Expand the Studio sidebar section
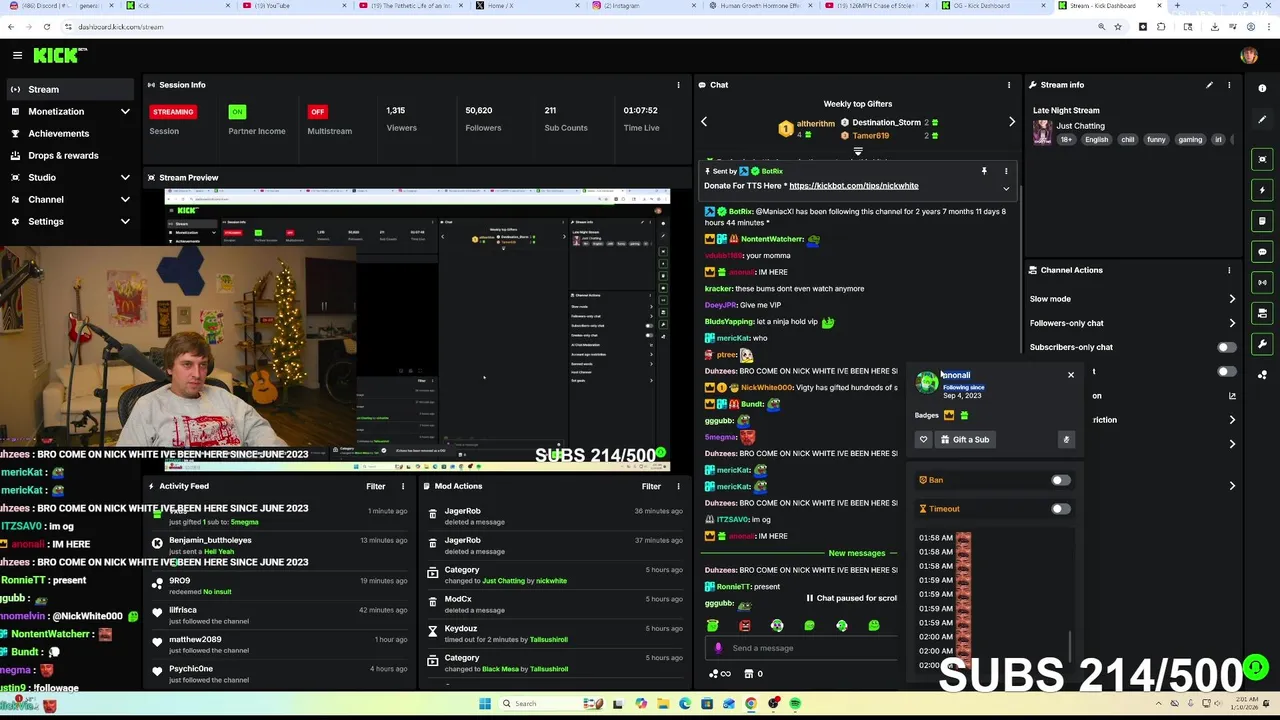Screen dimensions: 1280x720 tap(125, 177)
